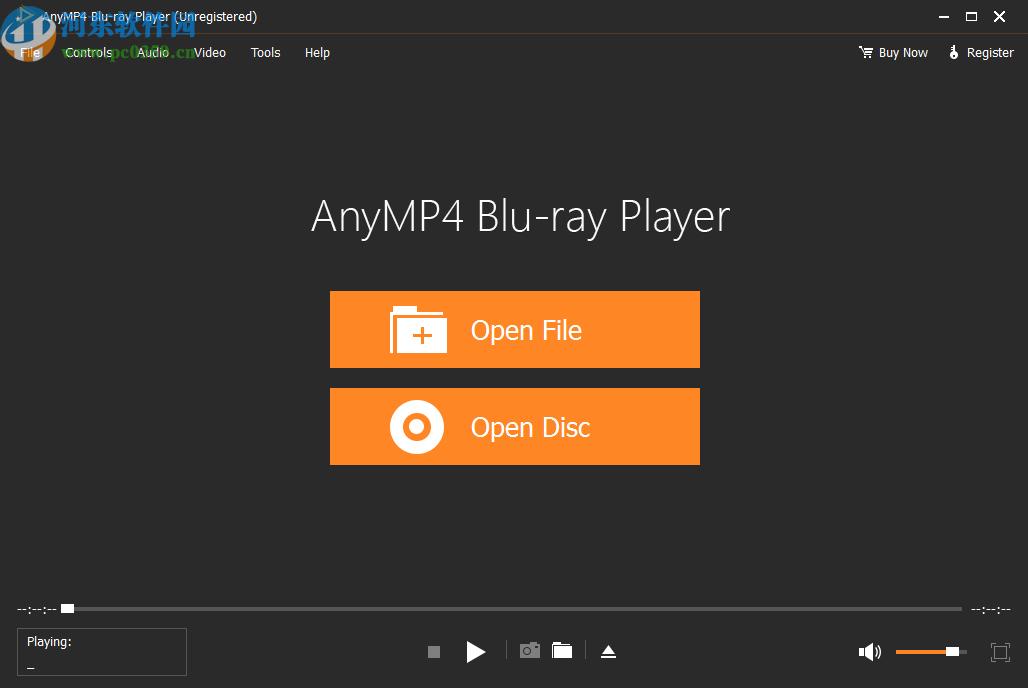The image size is (1028, 688).
Task: Open the Controls menu
Action: coord(88,52)
